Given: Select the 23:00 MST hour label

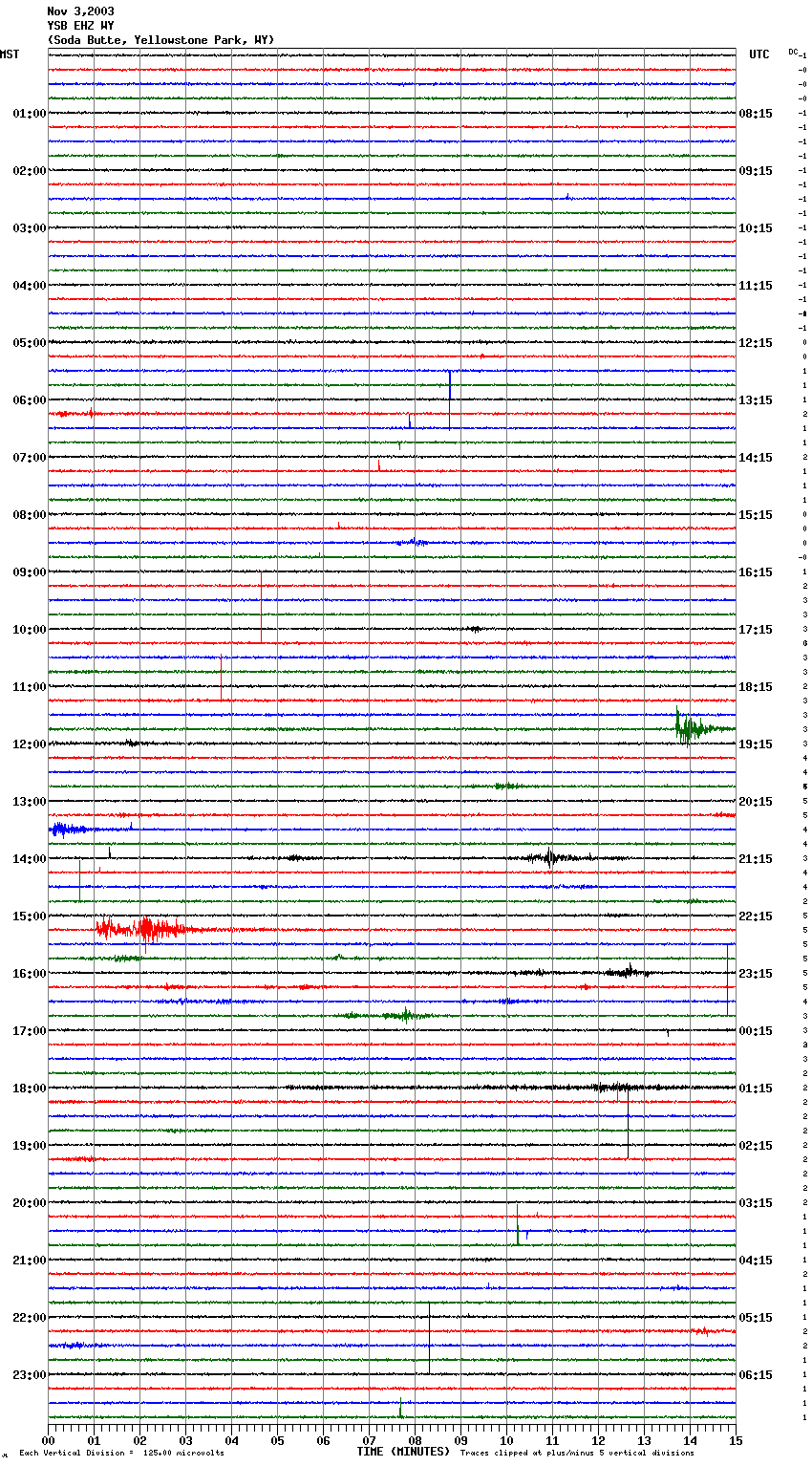Looking at the screenshot, I should pos(30,1375).
